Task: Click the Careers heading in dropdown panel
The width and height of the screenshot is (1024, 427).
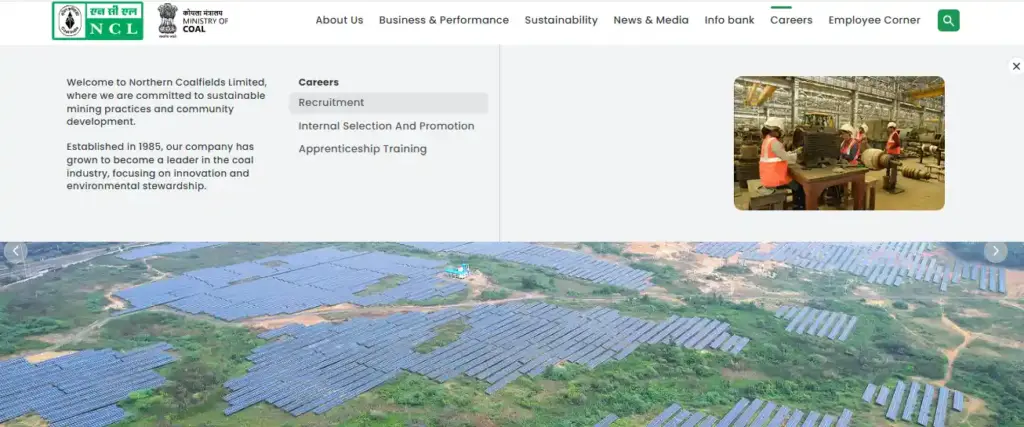Action: [318, 82]
